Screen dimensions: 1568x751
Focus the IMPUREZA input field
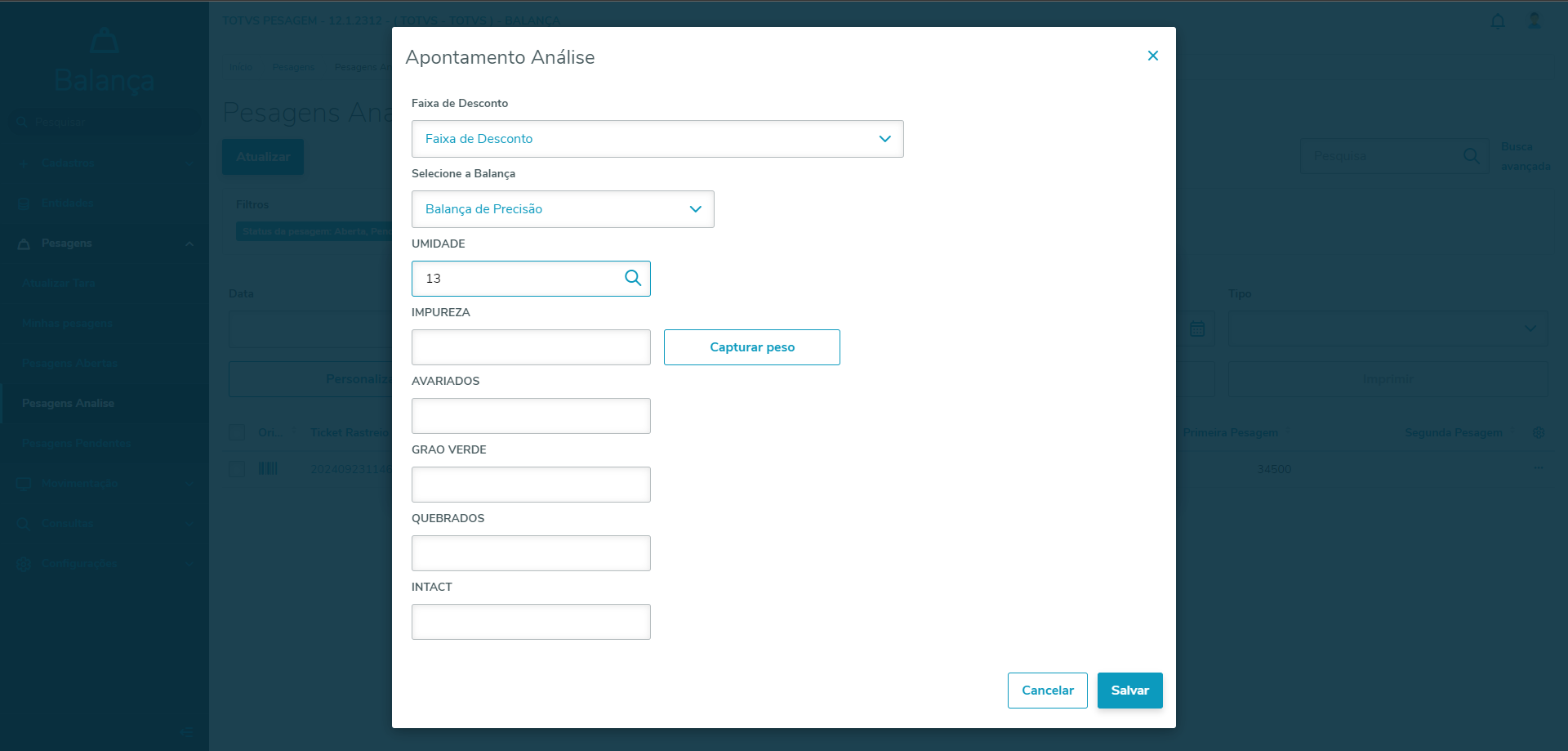click(531, 347)
